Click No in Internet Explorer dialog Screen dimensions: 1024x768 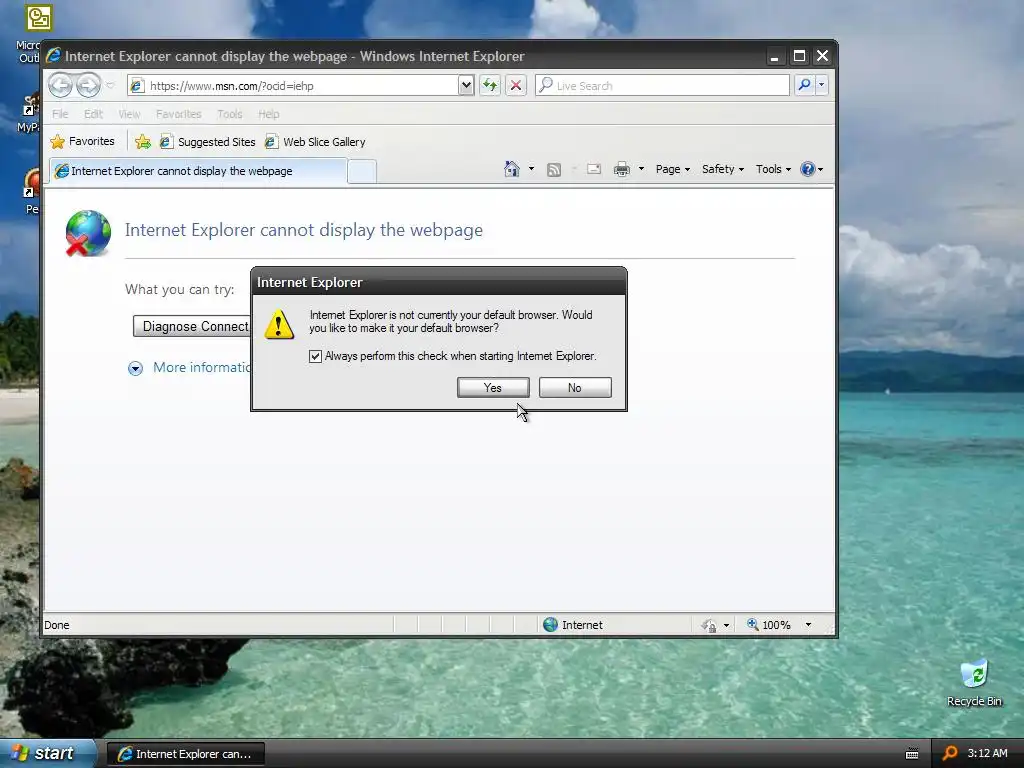click(575, 387)
